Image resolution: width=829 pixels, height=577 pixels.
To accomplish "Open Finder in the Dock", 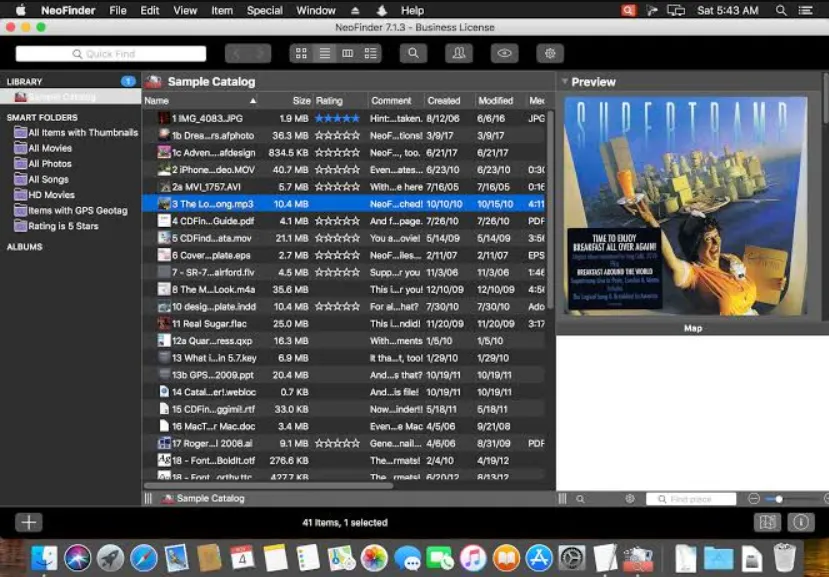I will click(x=44, y=558).
